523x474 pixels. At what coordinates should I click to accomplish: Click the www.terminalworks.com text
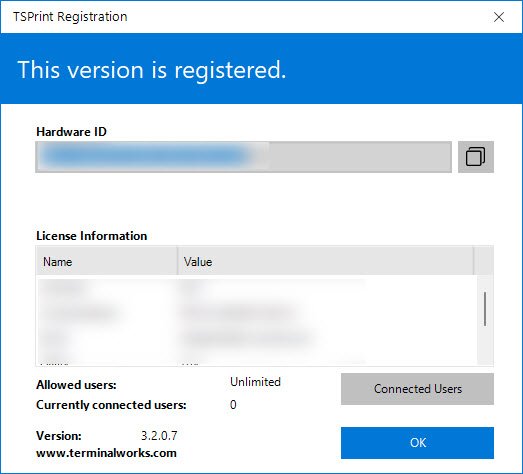coord(106,453)
